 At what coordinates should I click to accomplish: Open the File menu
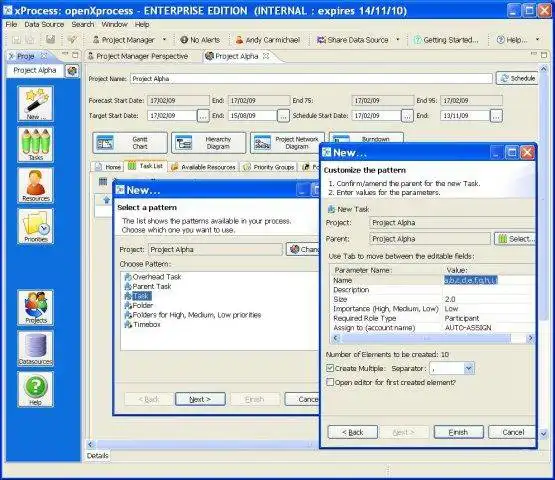pyautogui.click(x=11, y=24)
